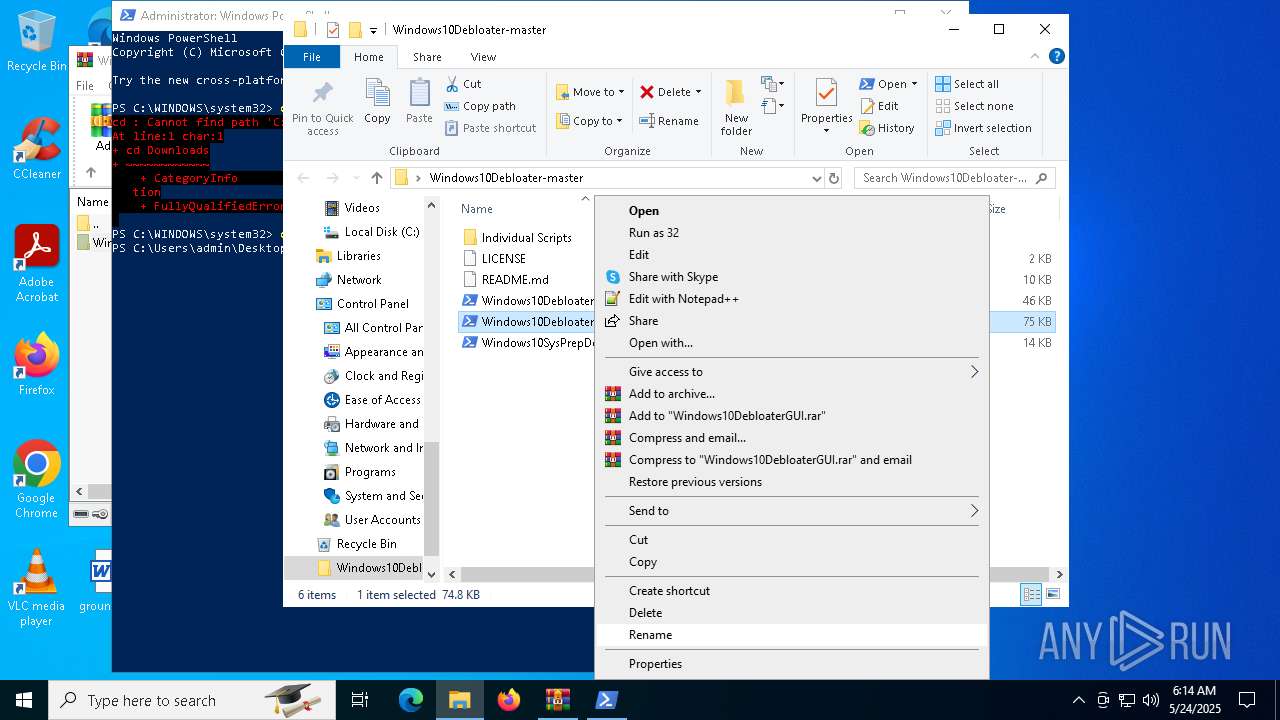Click Copy path in Clipboard group
Viewport: 1280px width, 720px height.
click(480, 106)
